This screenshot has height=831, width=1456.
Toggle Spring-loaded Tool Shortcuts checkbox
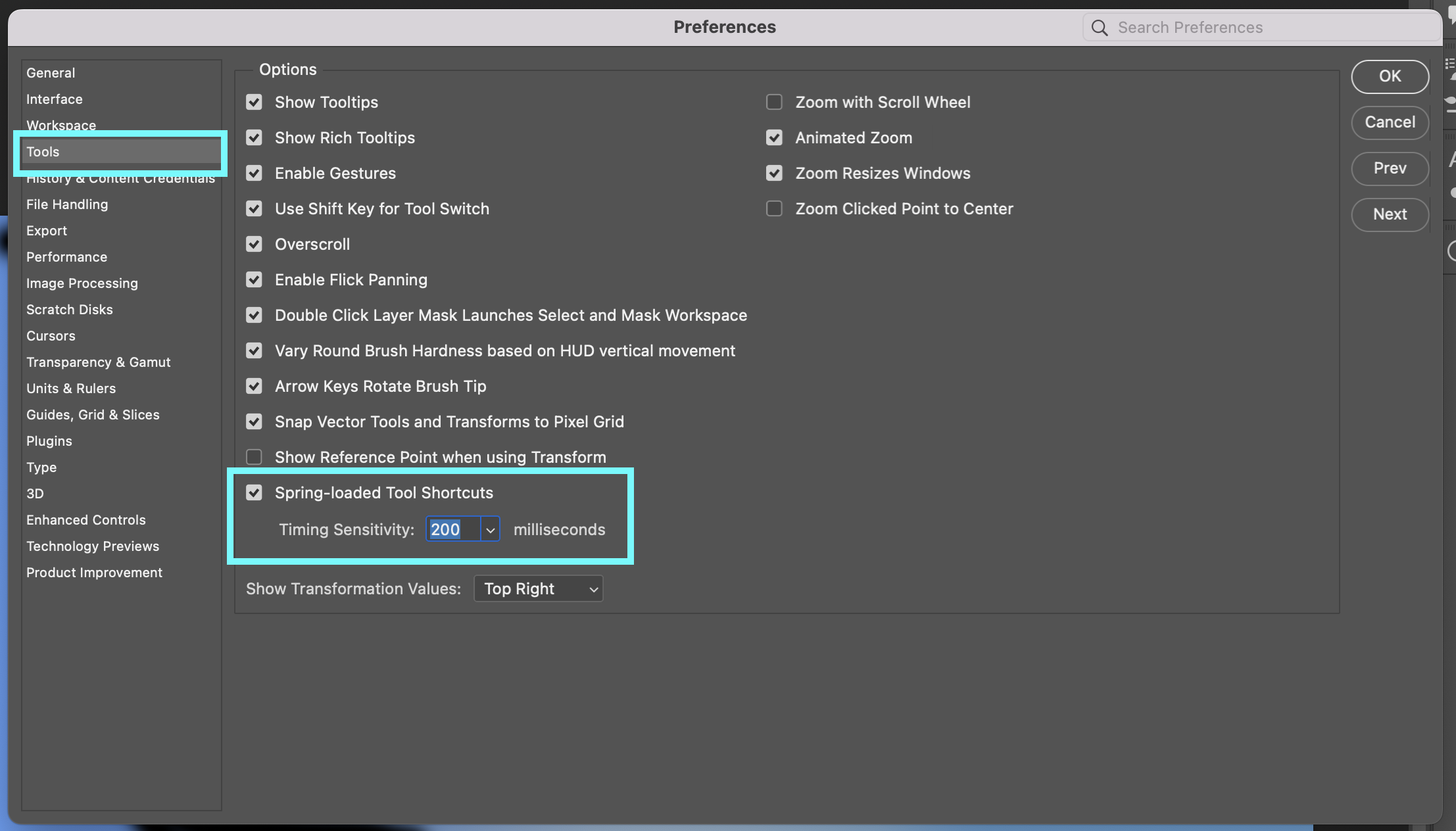(253, 492)
